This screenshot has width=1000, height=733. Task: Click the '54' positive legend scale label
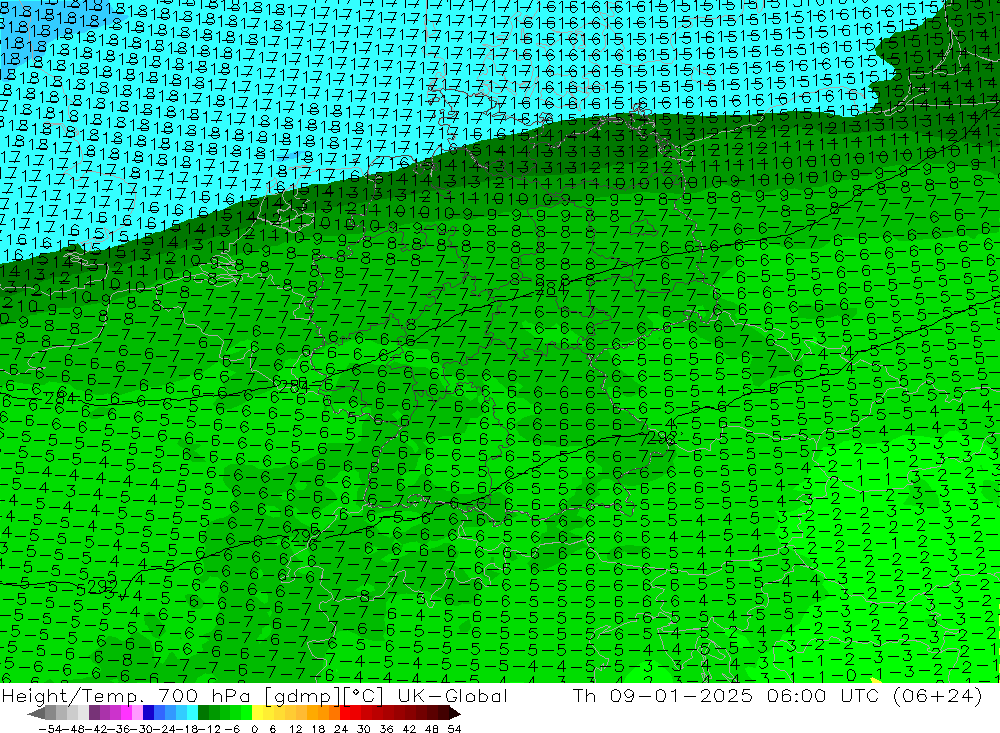point(454,729)
